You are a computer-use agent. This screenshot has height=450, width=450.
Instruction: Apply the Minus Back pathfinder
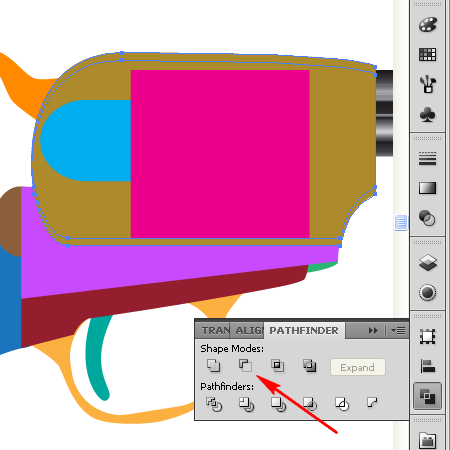[x=372, y=402]
